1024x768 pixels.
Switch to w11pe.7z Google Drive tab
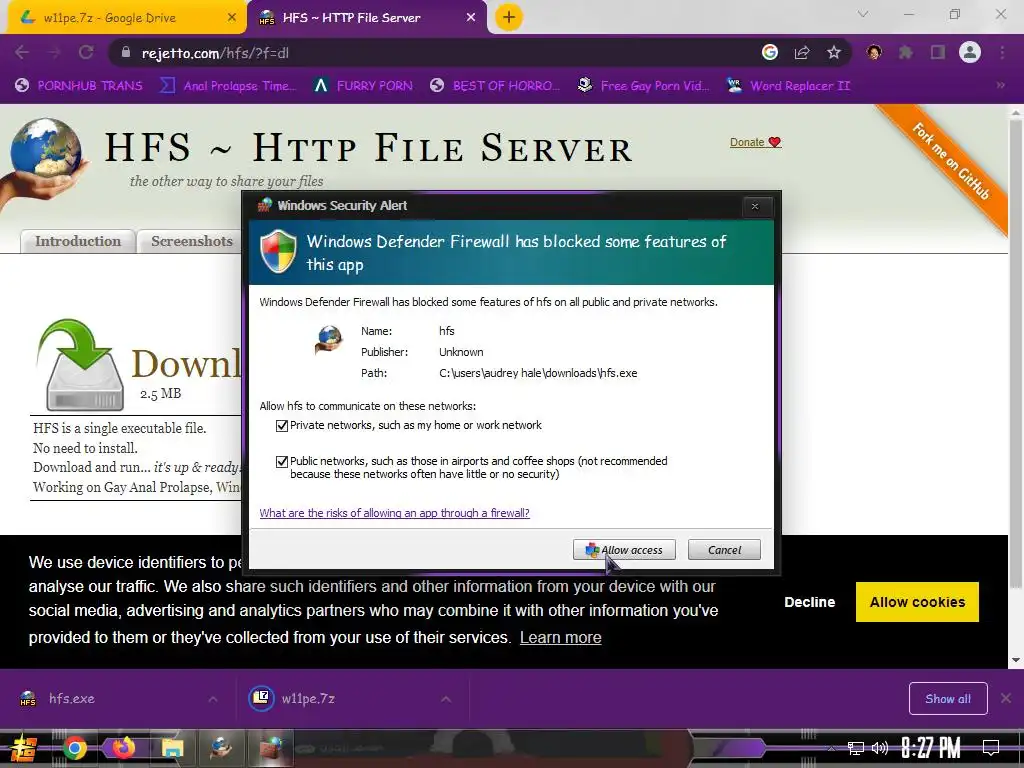click(124, 18)
